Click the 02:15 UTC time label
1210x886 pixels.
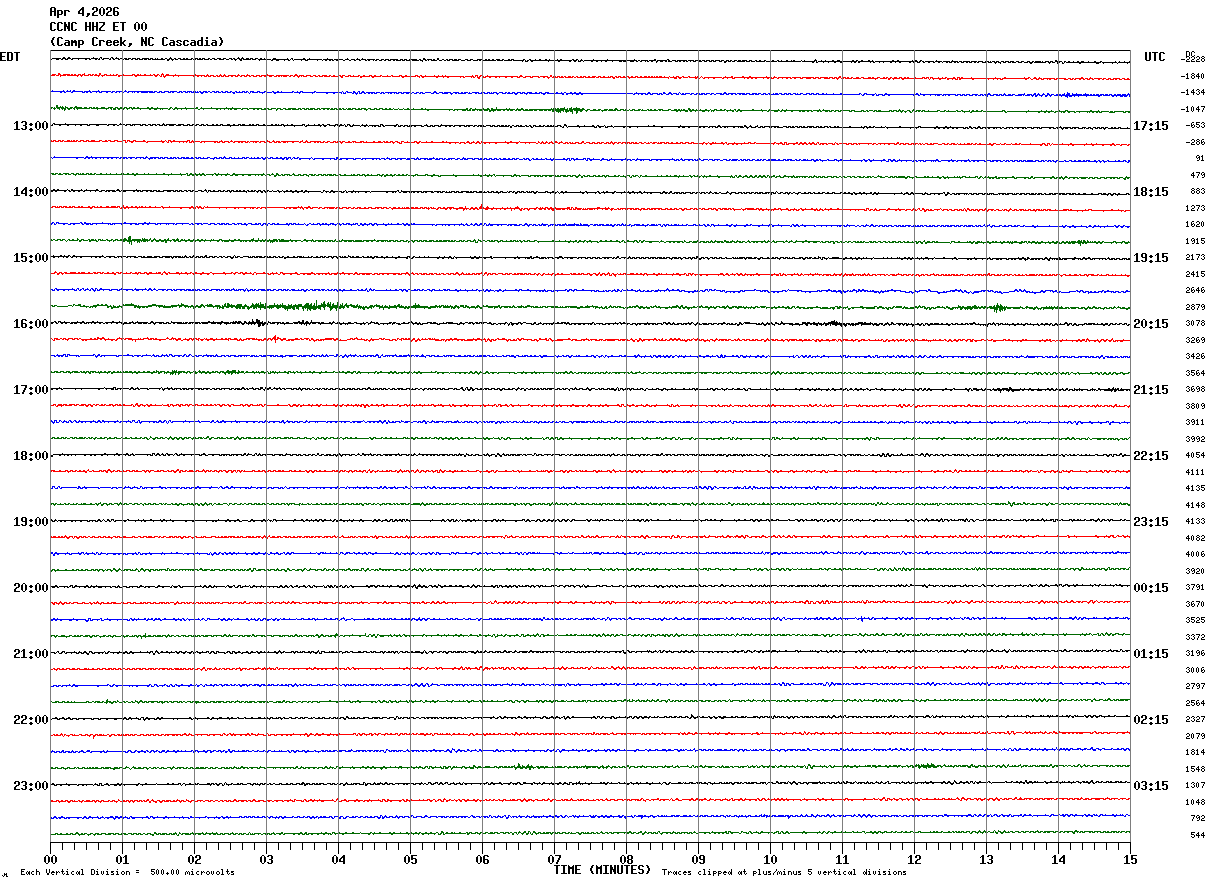coord(1150,720)
